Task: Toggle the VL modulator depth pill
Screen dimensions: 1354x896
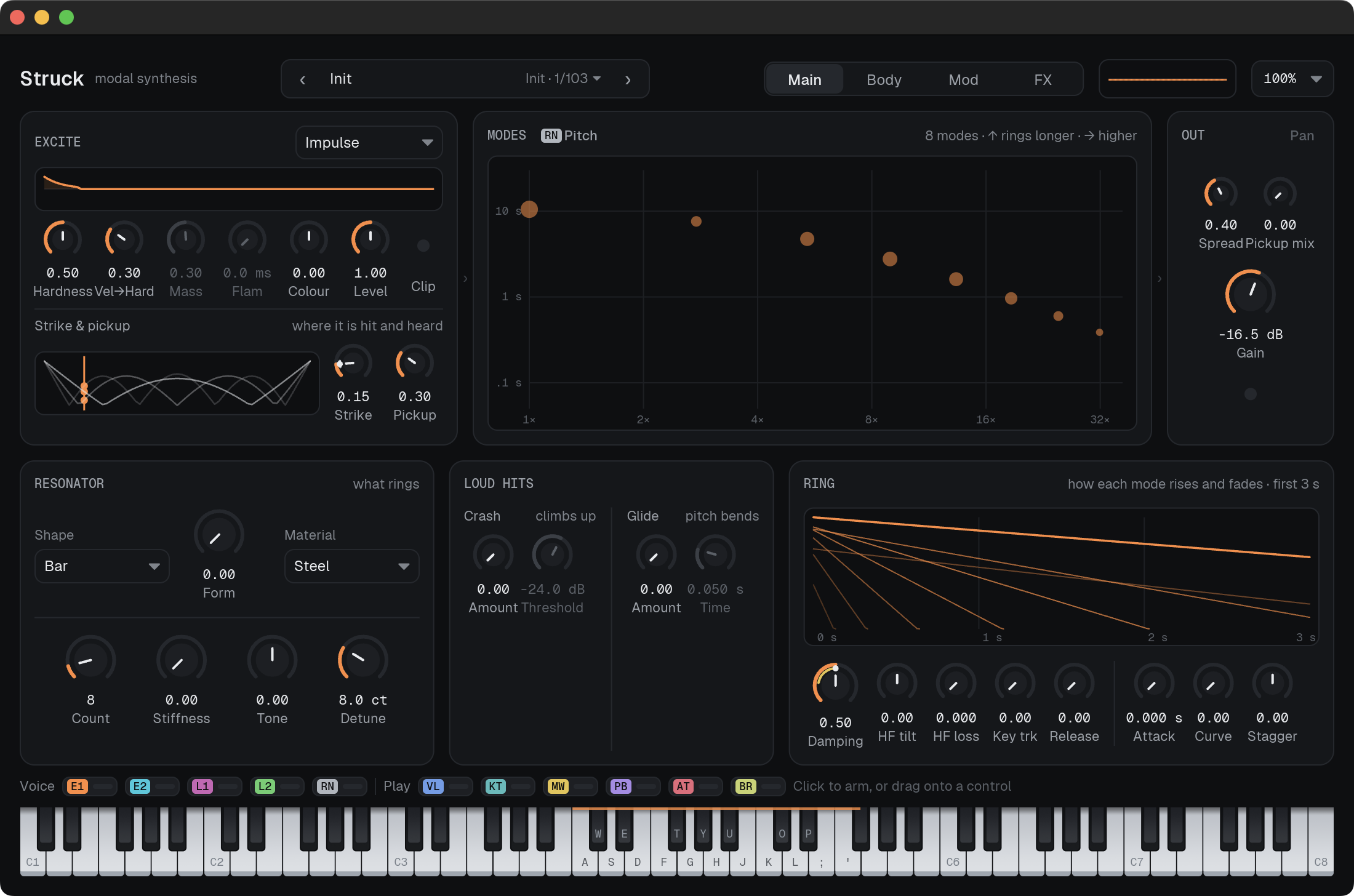Action: click(459, 786)
